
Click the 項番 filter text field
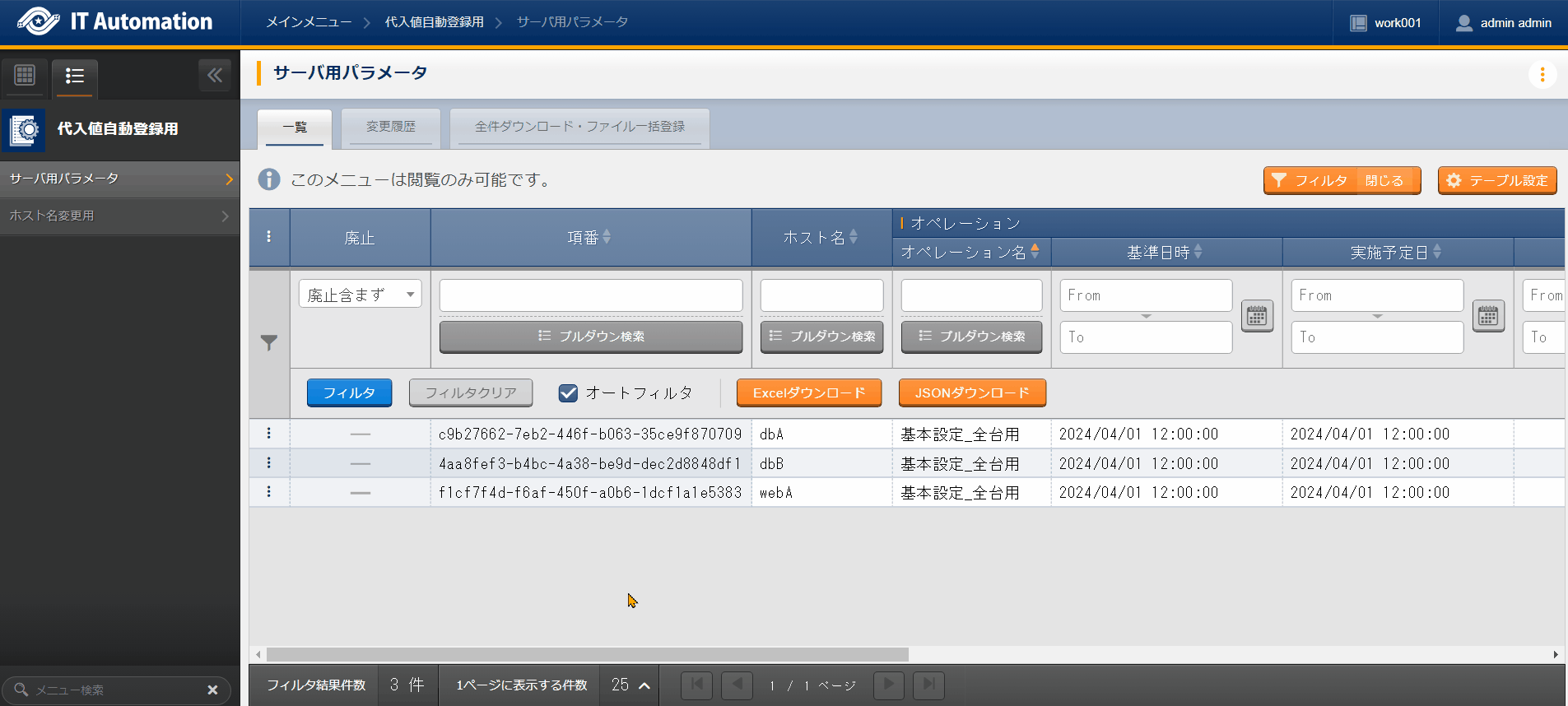pos(590,295)
